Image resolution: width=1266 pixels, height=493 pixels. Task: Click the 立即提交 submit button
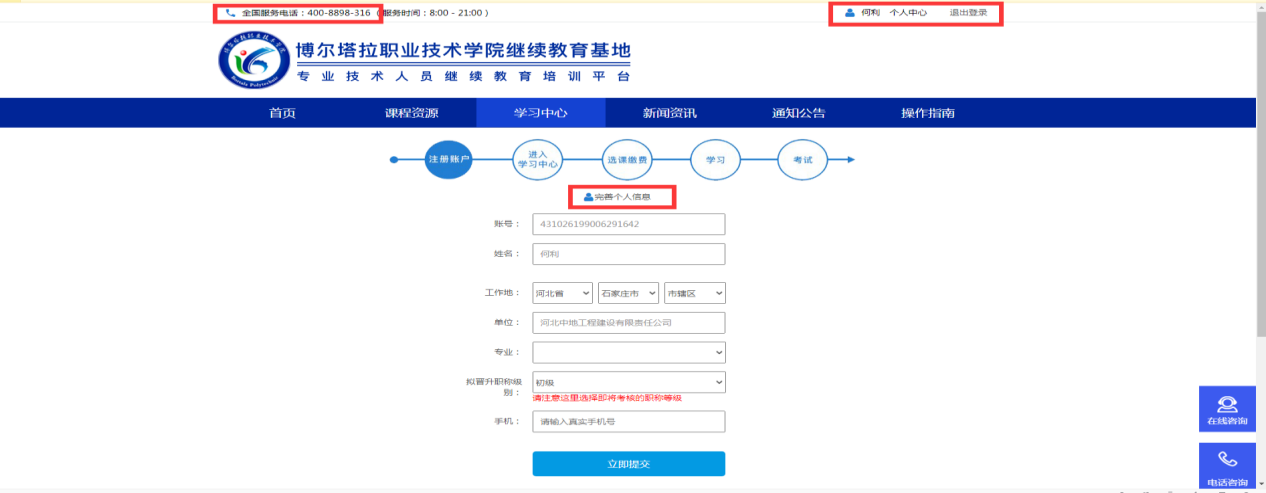pos(628,464)
